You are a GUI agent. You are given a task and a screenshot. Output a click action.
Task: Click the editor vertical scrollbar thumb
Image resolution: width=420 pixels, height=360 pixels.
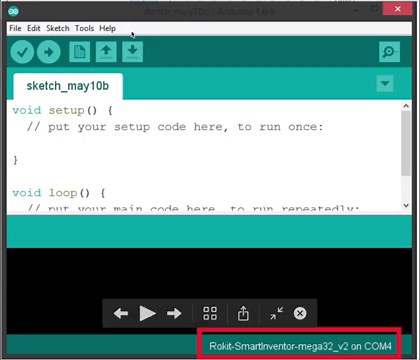pyautogui.click(x=406, y=143)
